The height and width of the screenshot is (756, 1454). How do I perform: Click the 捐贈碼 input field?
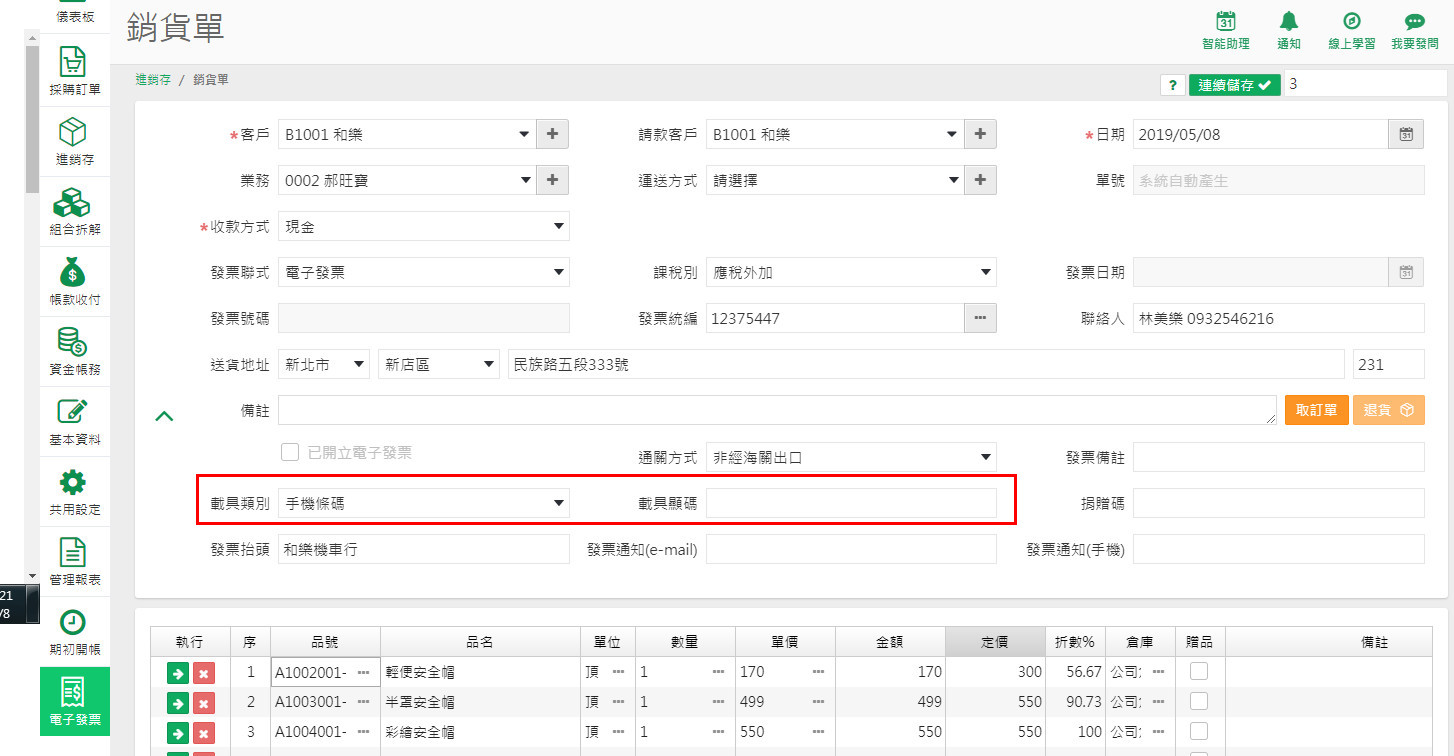pos(1278,503)
